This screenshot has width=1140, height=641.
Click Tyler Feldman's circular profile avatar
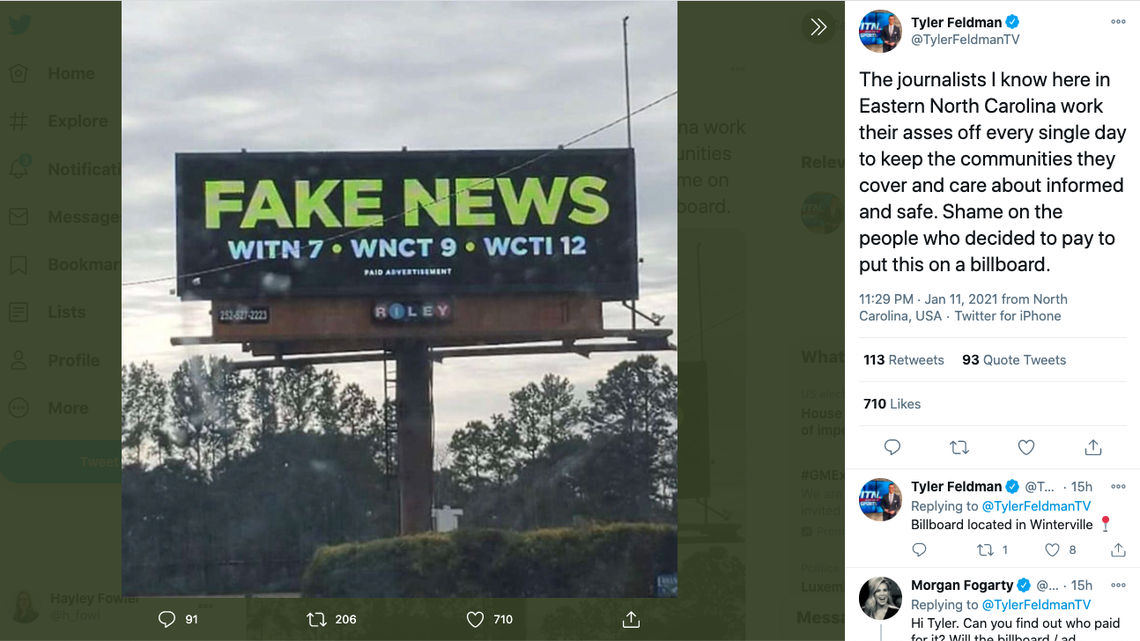[x=879, y=31]
